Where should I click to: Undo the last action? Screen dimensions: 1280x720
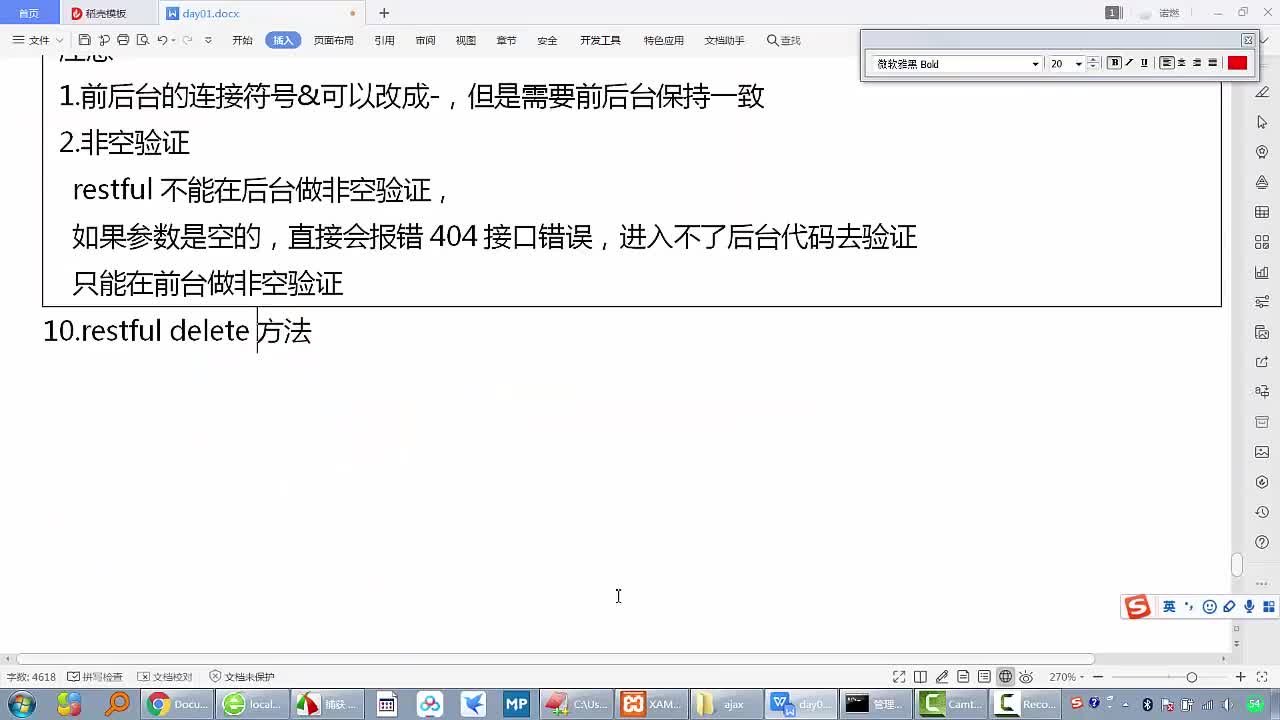(x=162, y=40)
